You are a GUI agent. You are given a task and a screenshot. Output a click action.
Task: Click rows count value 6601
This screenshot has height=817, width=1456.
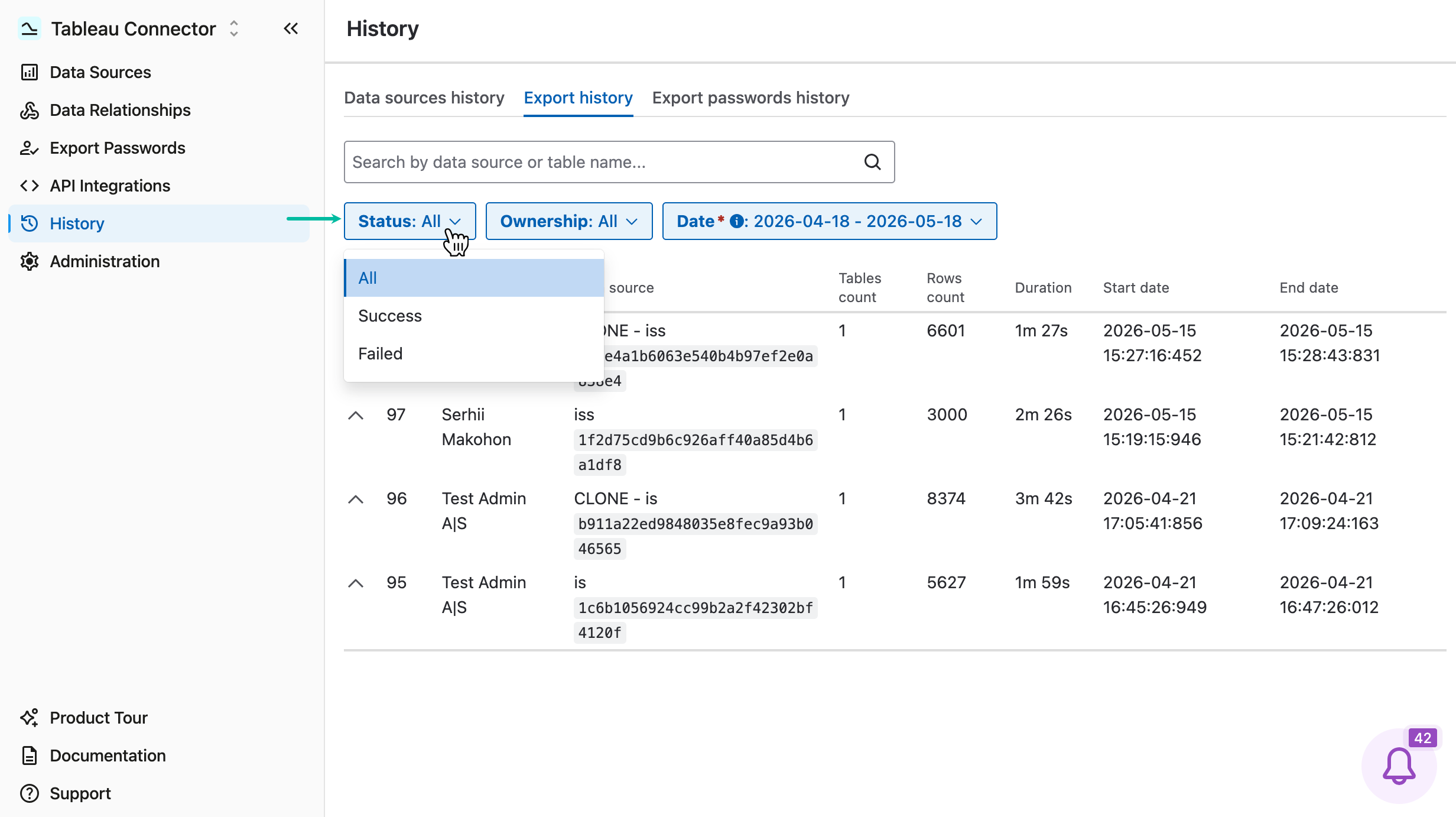pyautogui.click(x=945, y=330)
